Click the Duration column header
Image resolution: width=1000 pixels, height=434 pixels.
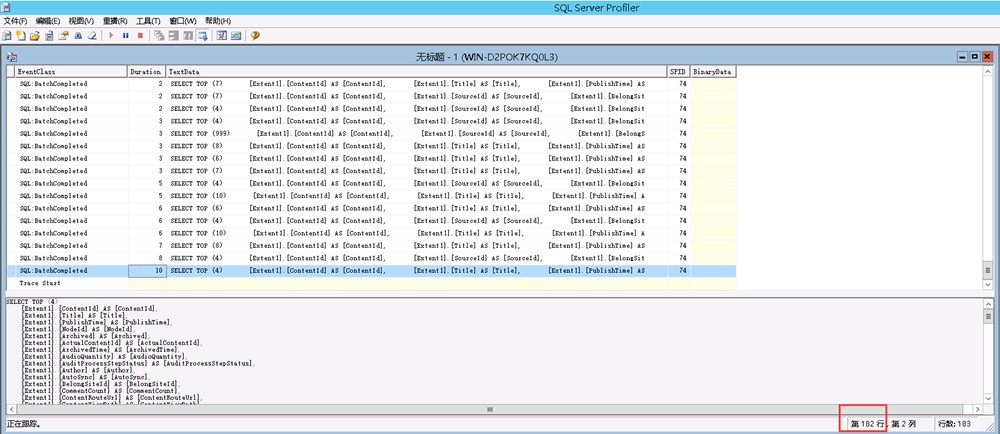pyautogui.click(x=145, y=72)
